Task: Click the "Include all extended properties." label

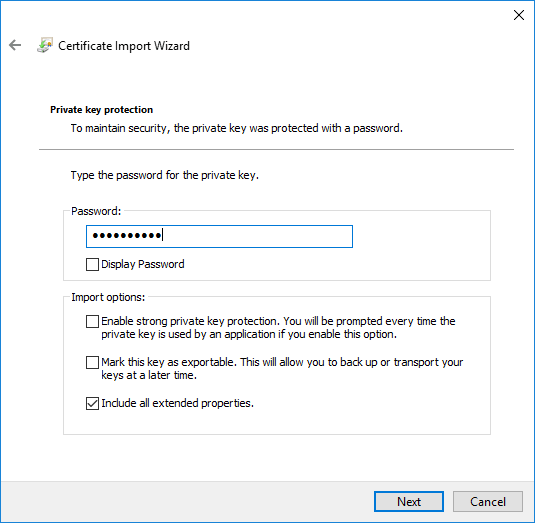Action: (177, 403)
